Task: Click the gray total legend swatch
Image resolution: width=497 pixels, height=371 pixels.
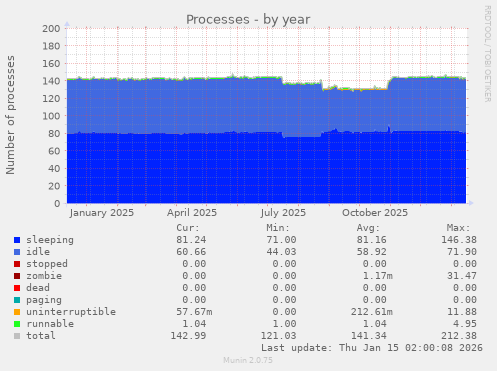Action: [x=17, y=336]
